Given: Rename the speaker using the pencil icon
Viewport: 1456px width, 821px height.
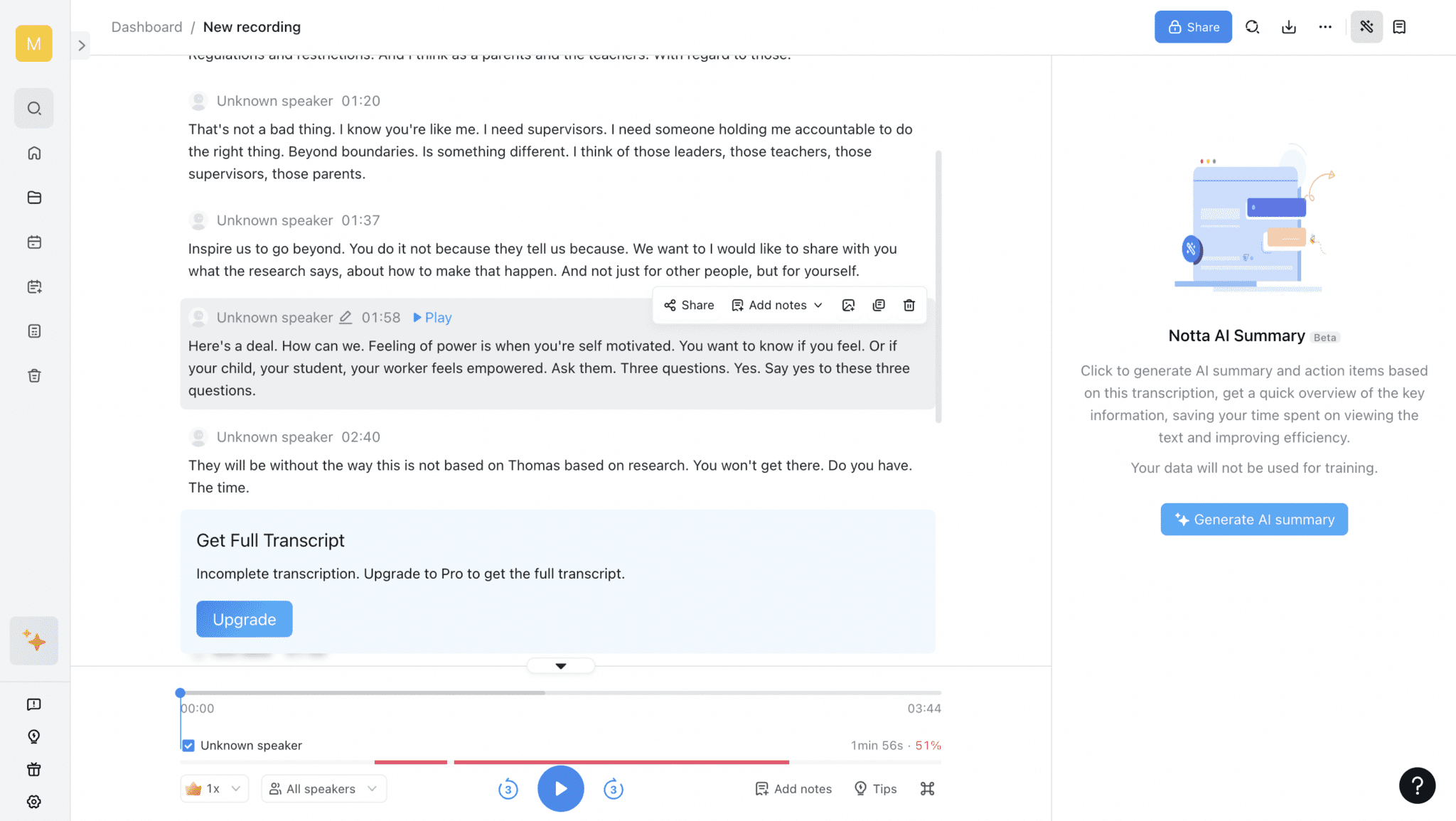Looking at the screenshot, I should click(x=346, y=318).
